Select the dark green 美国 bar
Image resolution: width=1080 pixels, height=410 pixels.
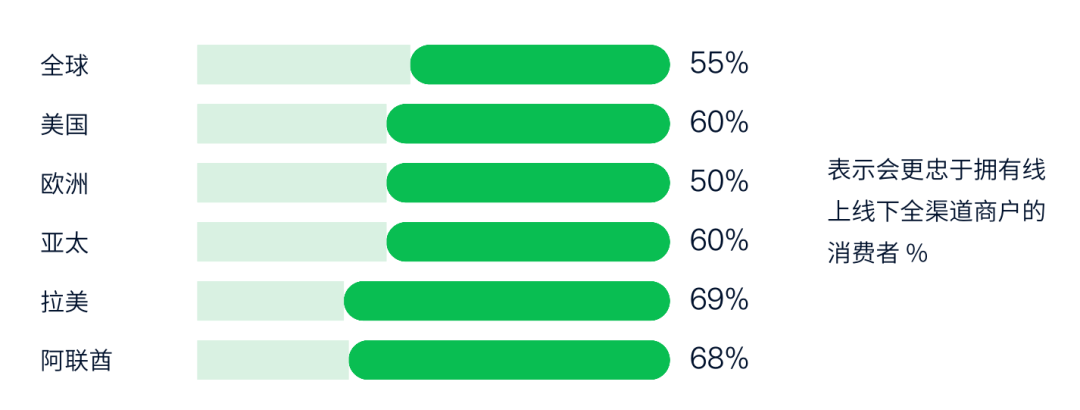tap(528, 124)
